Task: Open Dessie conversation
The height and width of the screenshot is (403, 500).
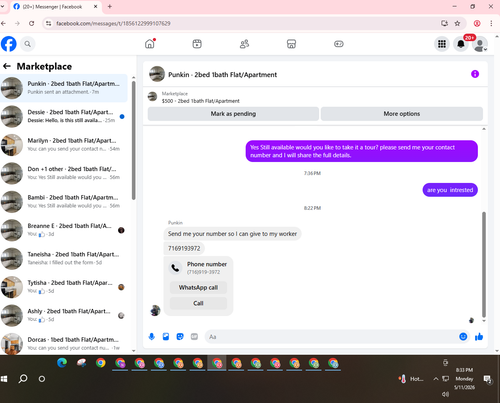Action: (x=64, y=116)
